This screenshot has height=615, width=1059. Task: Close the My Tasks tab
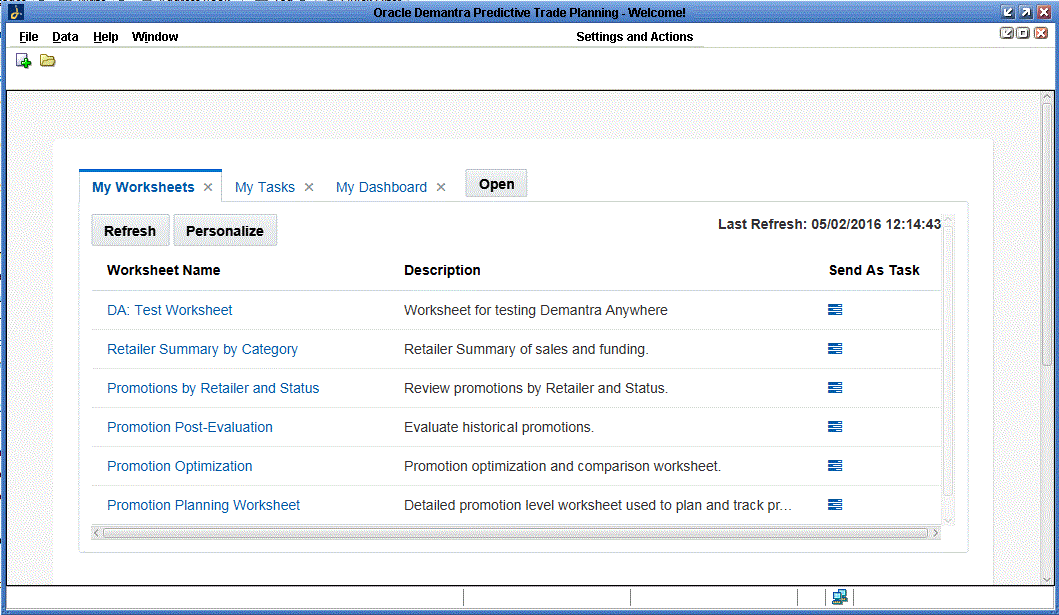pyautogui.click(x=309, y=187)
